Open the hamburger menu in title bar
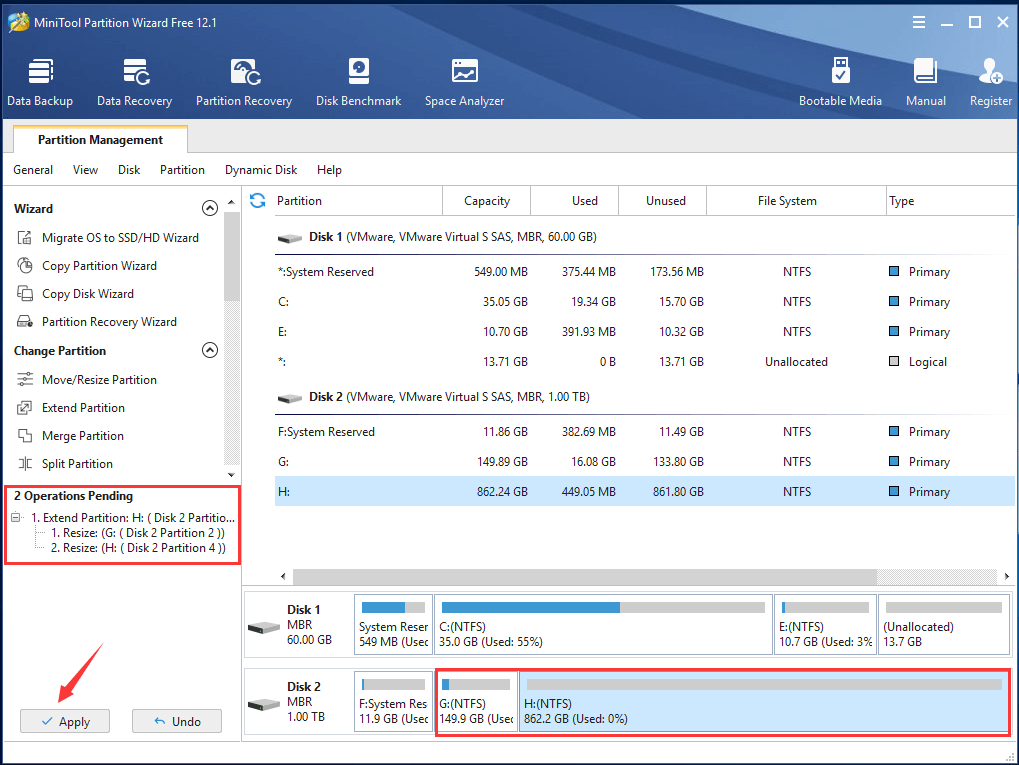The height and width of the screenshot is (765, 1019). click(x=919, y=23)
